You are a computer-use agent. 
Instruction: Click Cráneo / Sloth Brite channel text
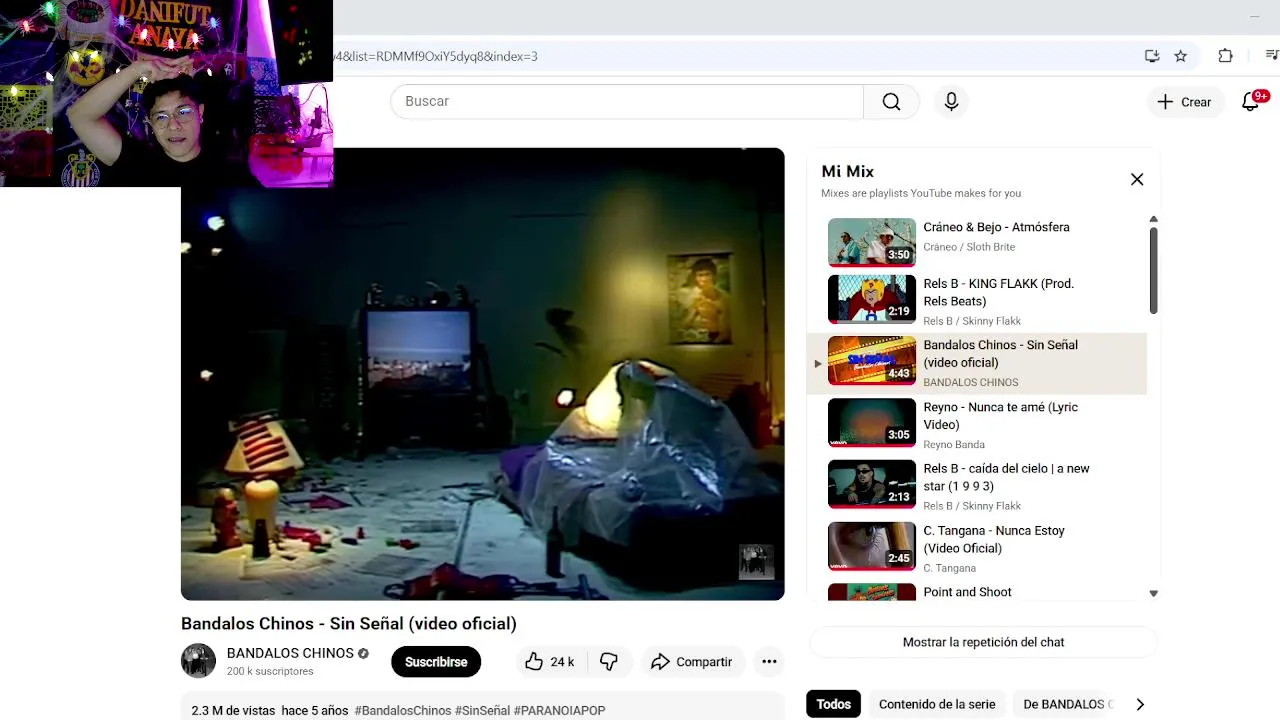(969, 247)
